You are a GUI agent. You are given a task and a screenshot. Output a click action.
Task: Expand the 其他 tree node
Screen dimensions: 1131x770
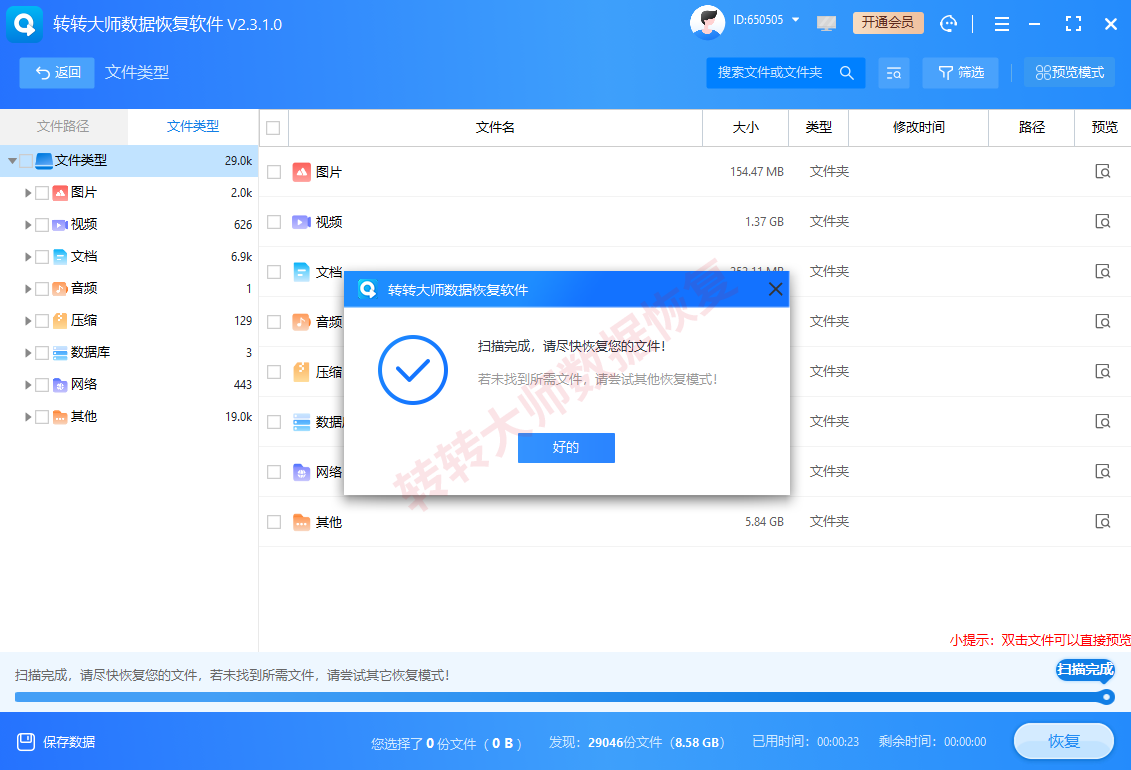pos(27,417)
